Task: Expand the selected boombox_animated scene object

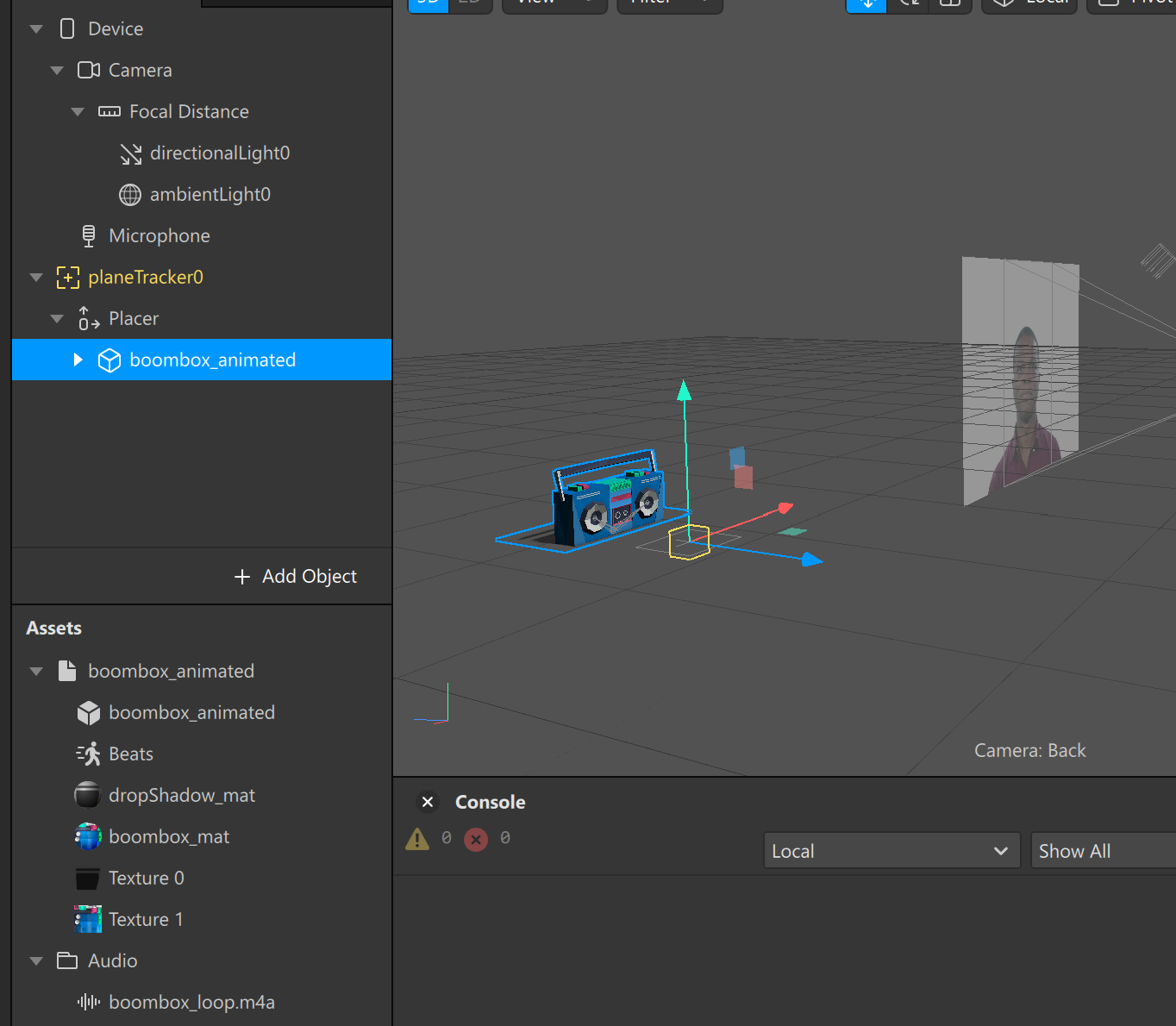Action: pos(78,360)
